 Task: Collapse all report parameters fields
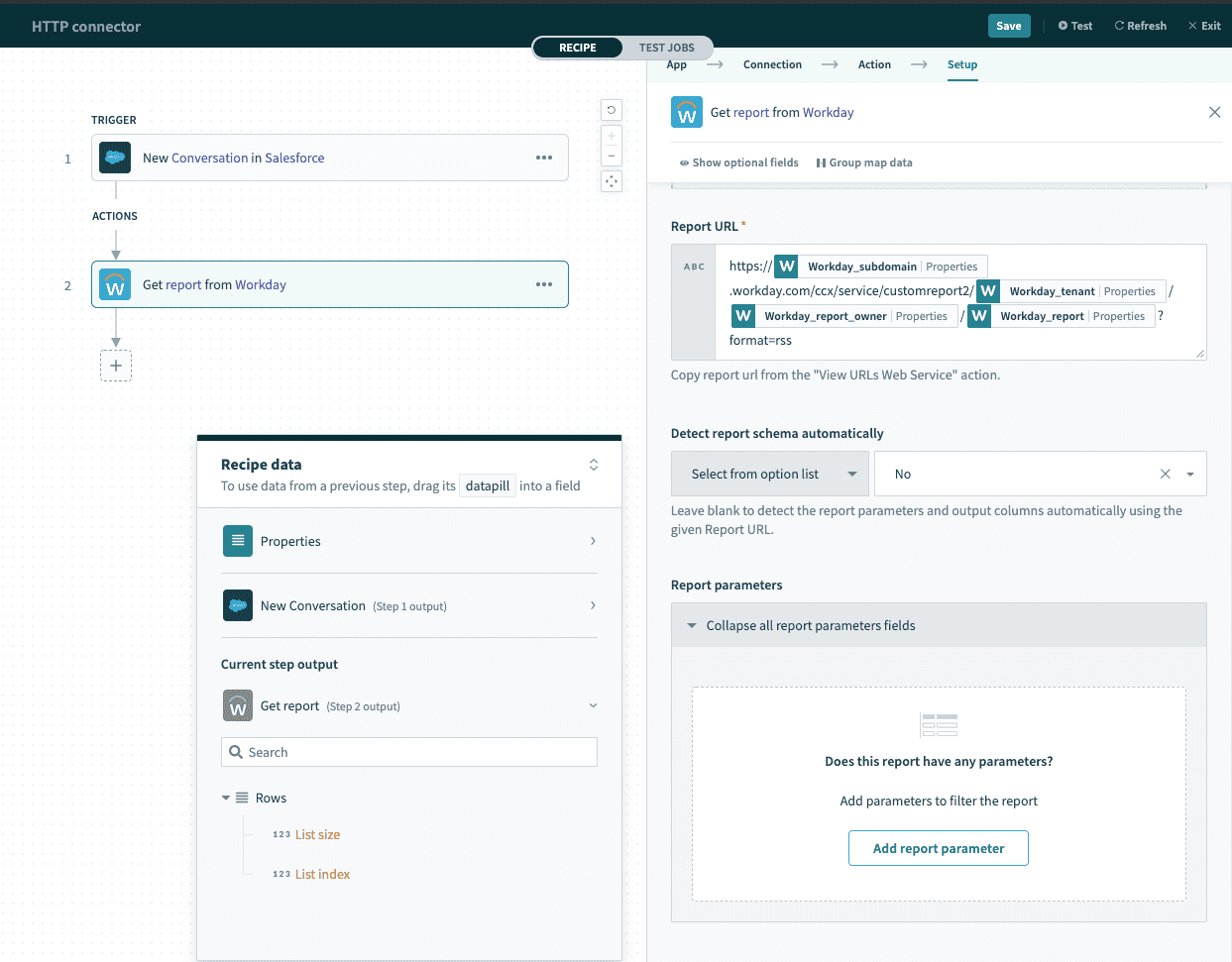[810, 625]
